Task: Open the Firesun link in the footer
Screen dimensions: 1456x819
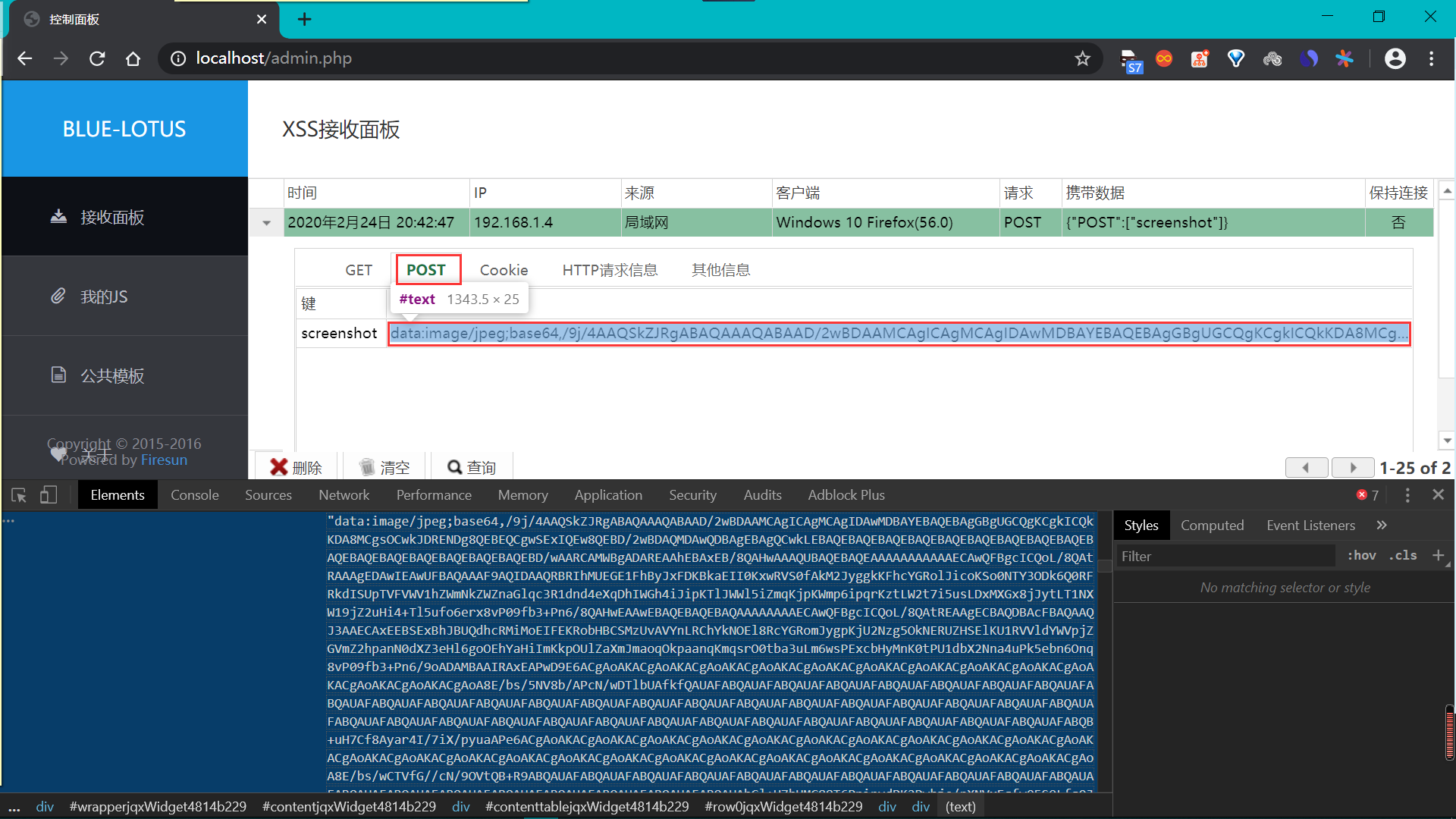Action: point(164,460)
